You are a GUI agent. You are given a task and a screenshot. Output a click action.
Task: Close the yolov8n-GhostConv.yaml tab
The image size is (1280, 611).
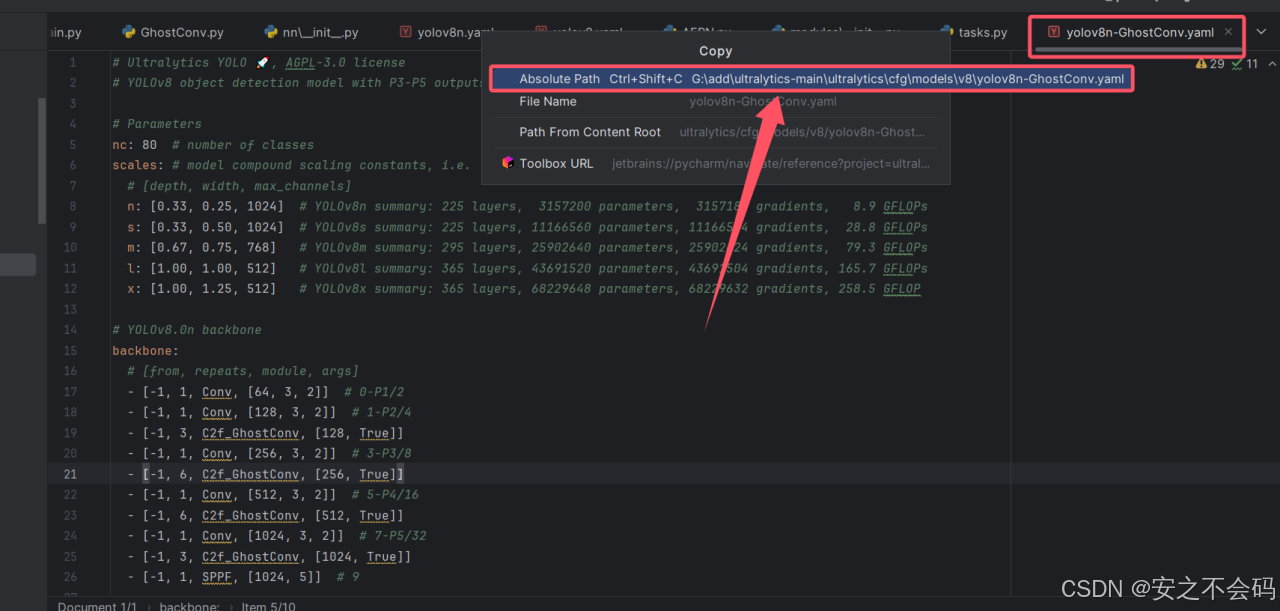click(x=1228, y=32)
